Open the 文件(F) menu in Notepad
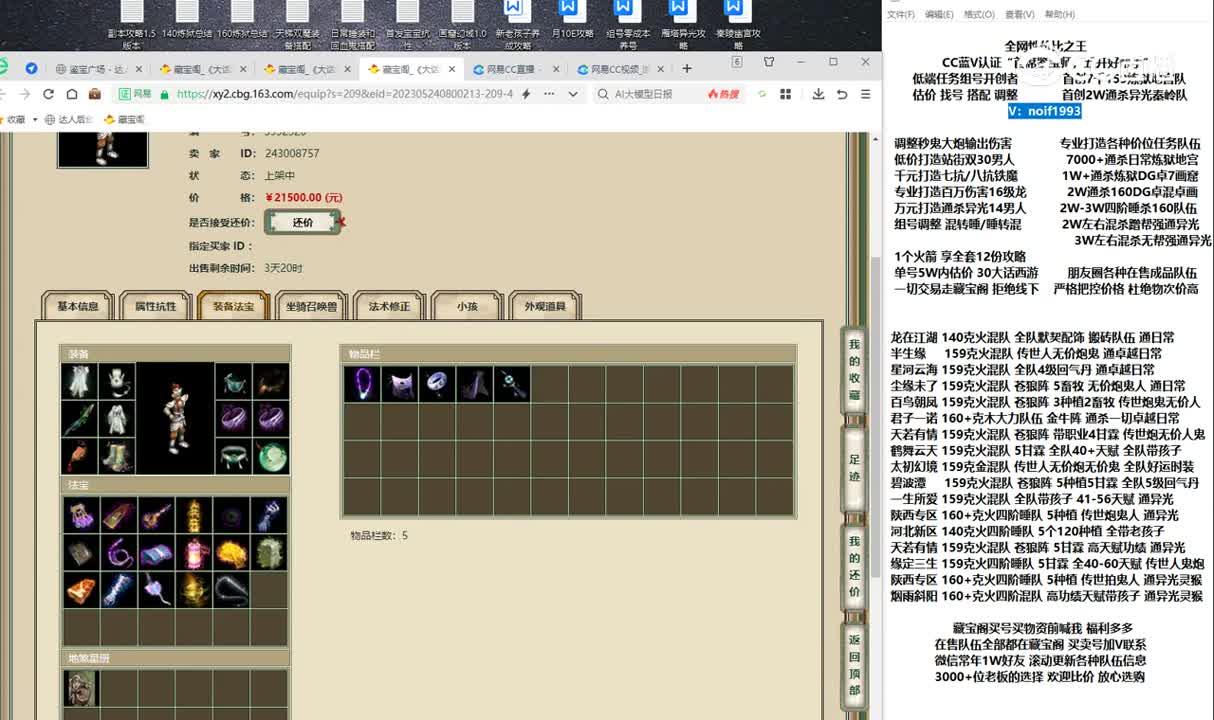1214x720 pixels. 899,14
